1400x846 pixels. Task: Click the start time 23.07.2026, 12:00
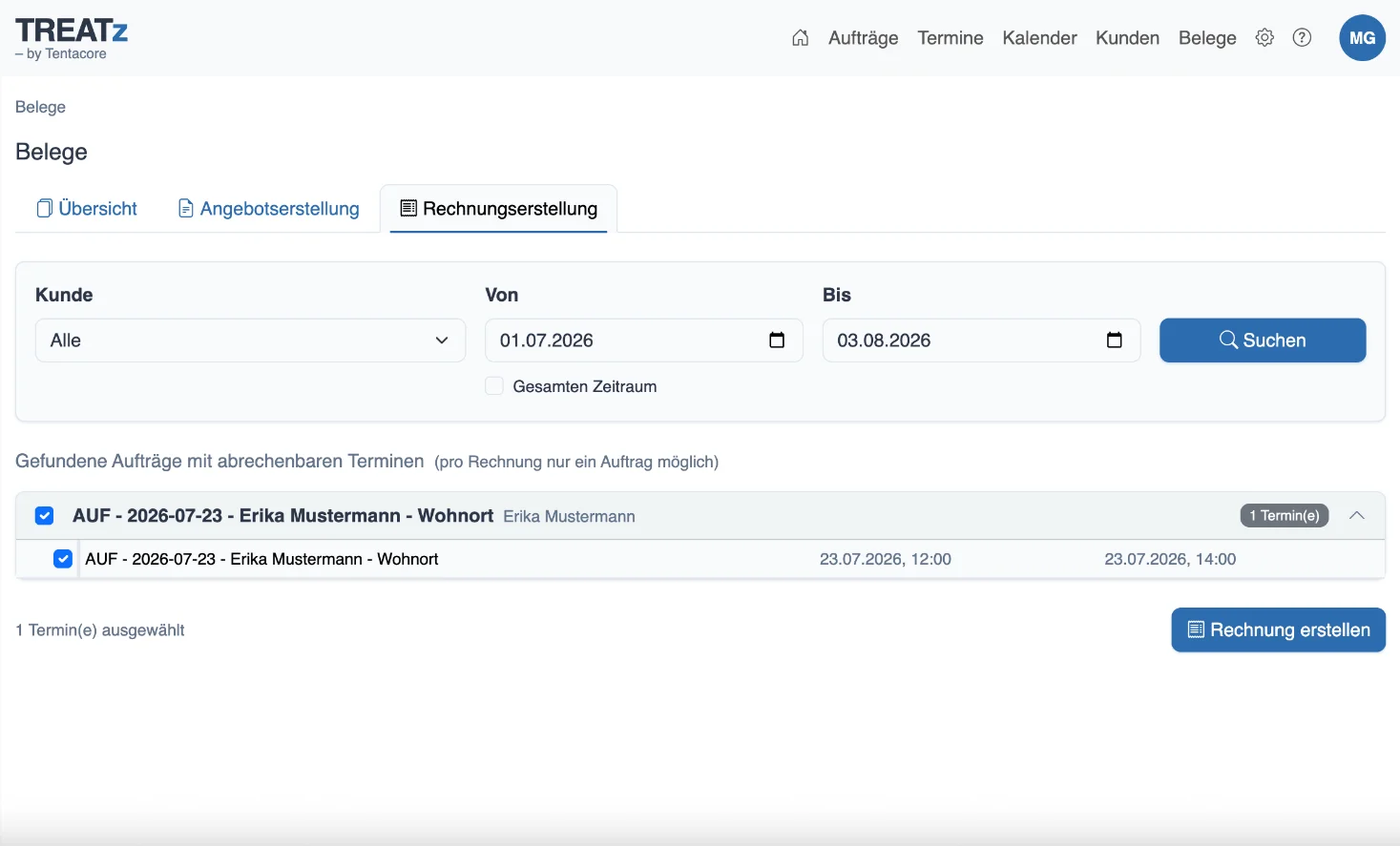[885, 560]
